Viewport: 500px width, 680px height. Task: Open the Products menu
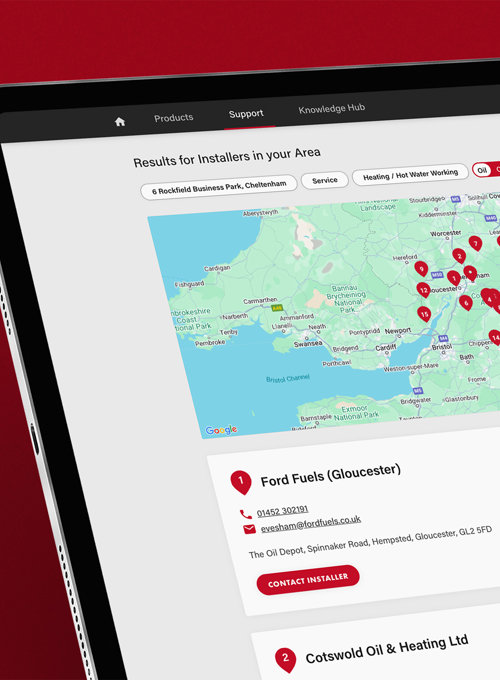tap(173, 118)
